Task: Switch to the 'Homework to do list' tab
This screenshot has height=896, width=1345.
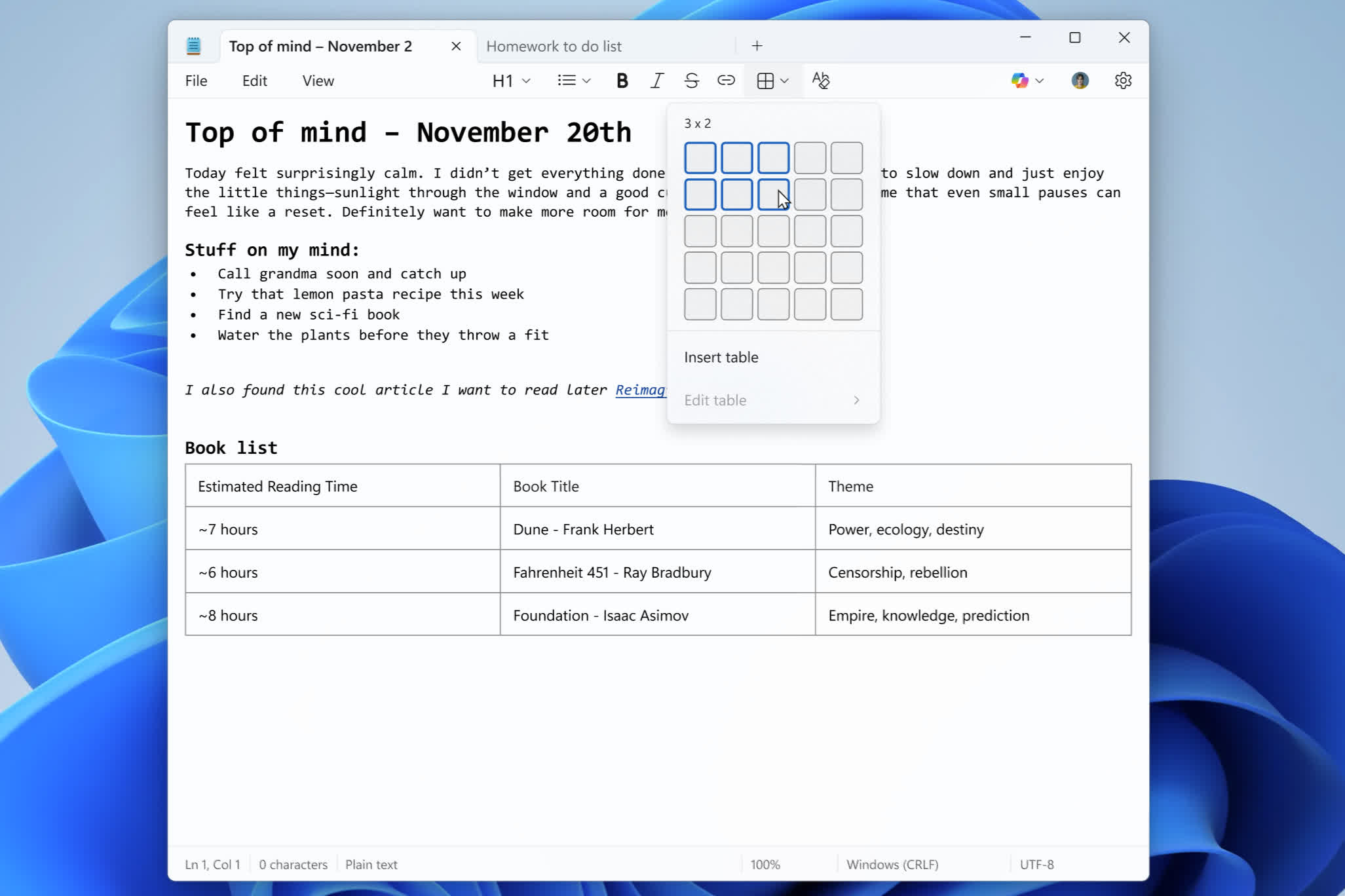Action: (x=554, y=46)
